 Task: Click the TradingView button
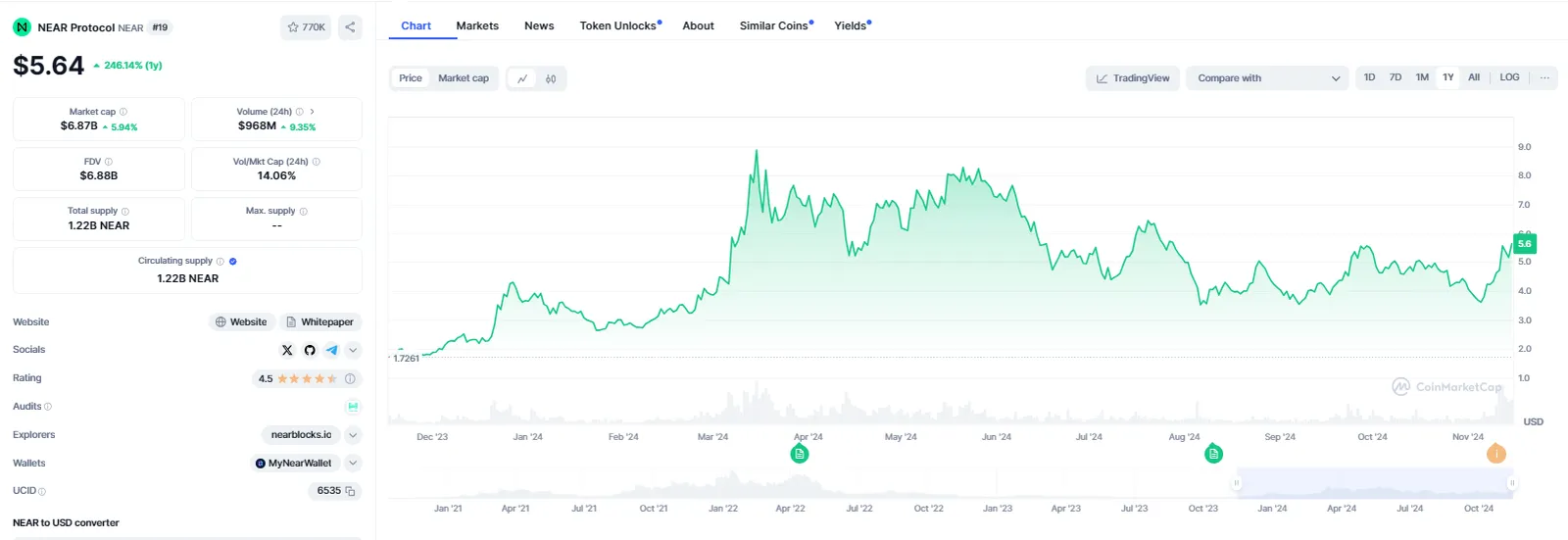click(1133, 78)
